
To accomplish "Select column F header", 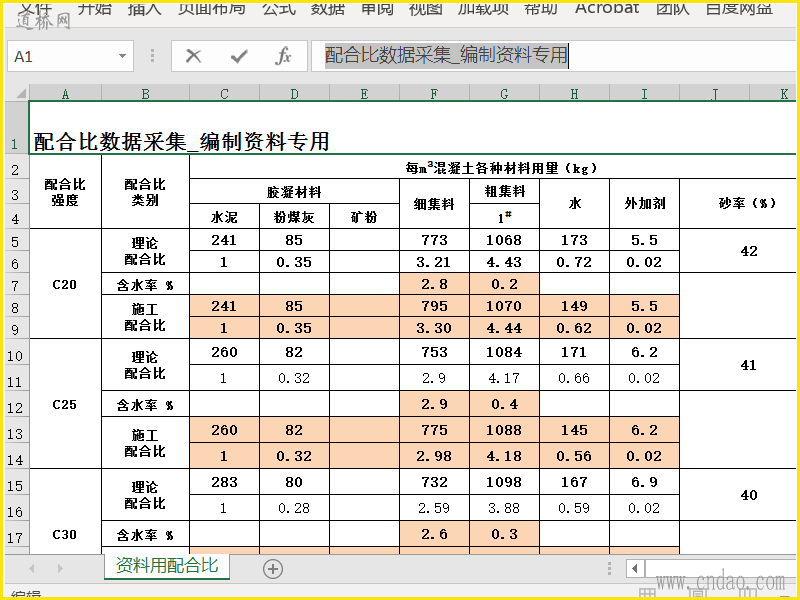I will (434, 93).
